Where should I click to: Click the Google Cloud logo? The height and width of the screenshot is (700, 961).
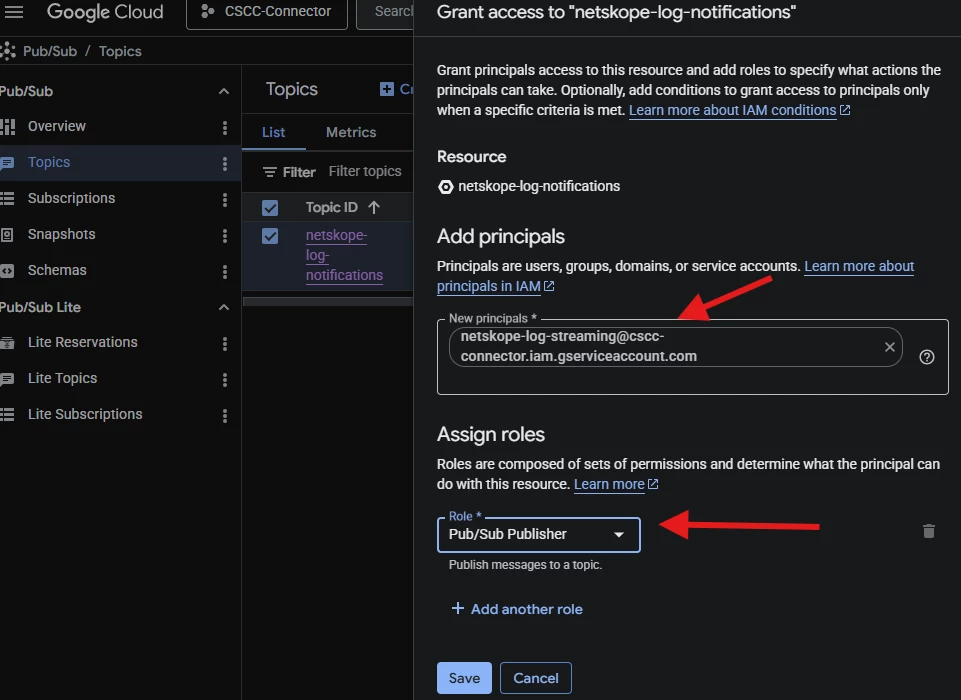coord(105,11)
